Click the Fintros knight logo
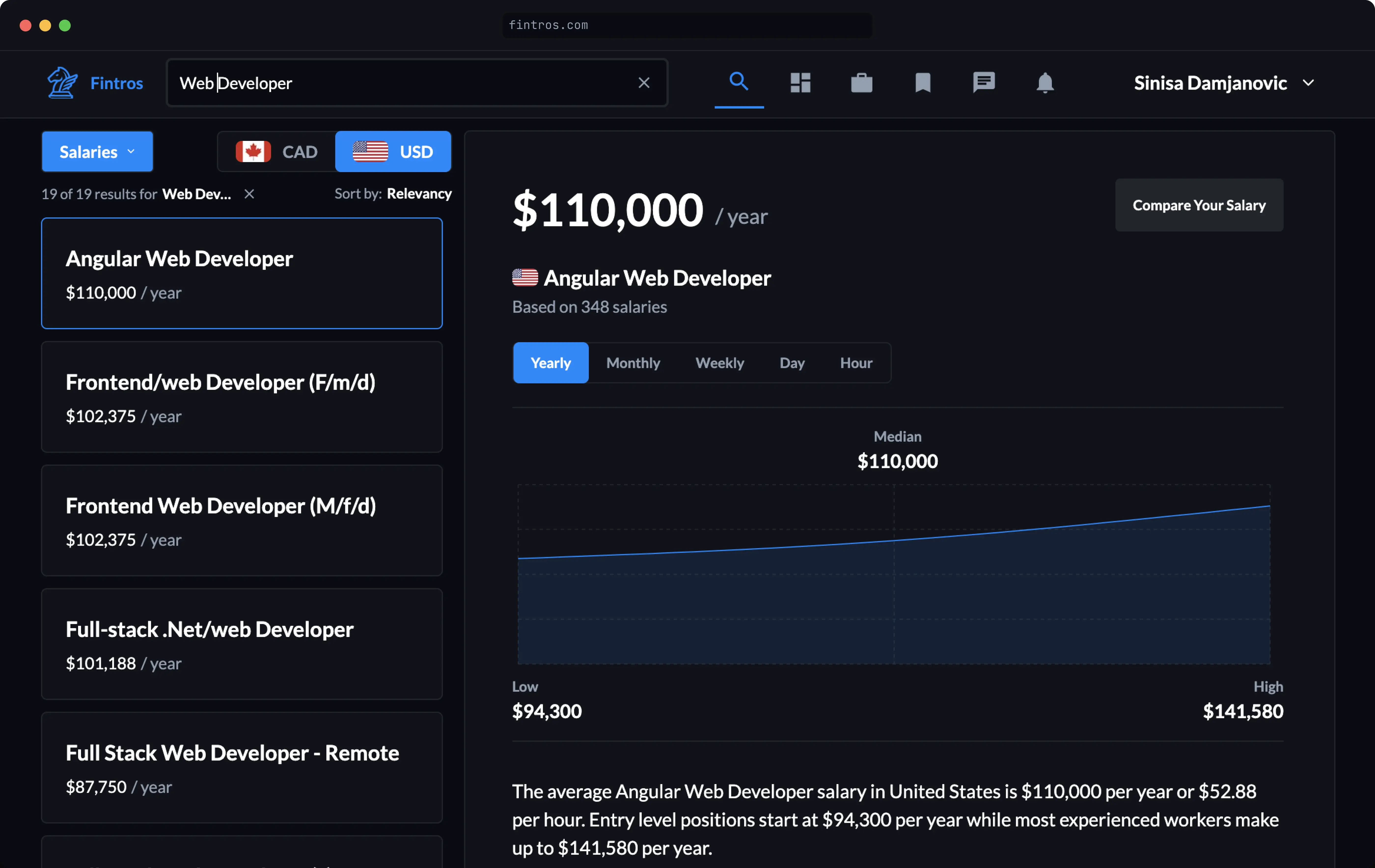1375x868 pixels. [62, 83]
